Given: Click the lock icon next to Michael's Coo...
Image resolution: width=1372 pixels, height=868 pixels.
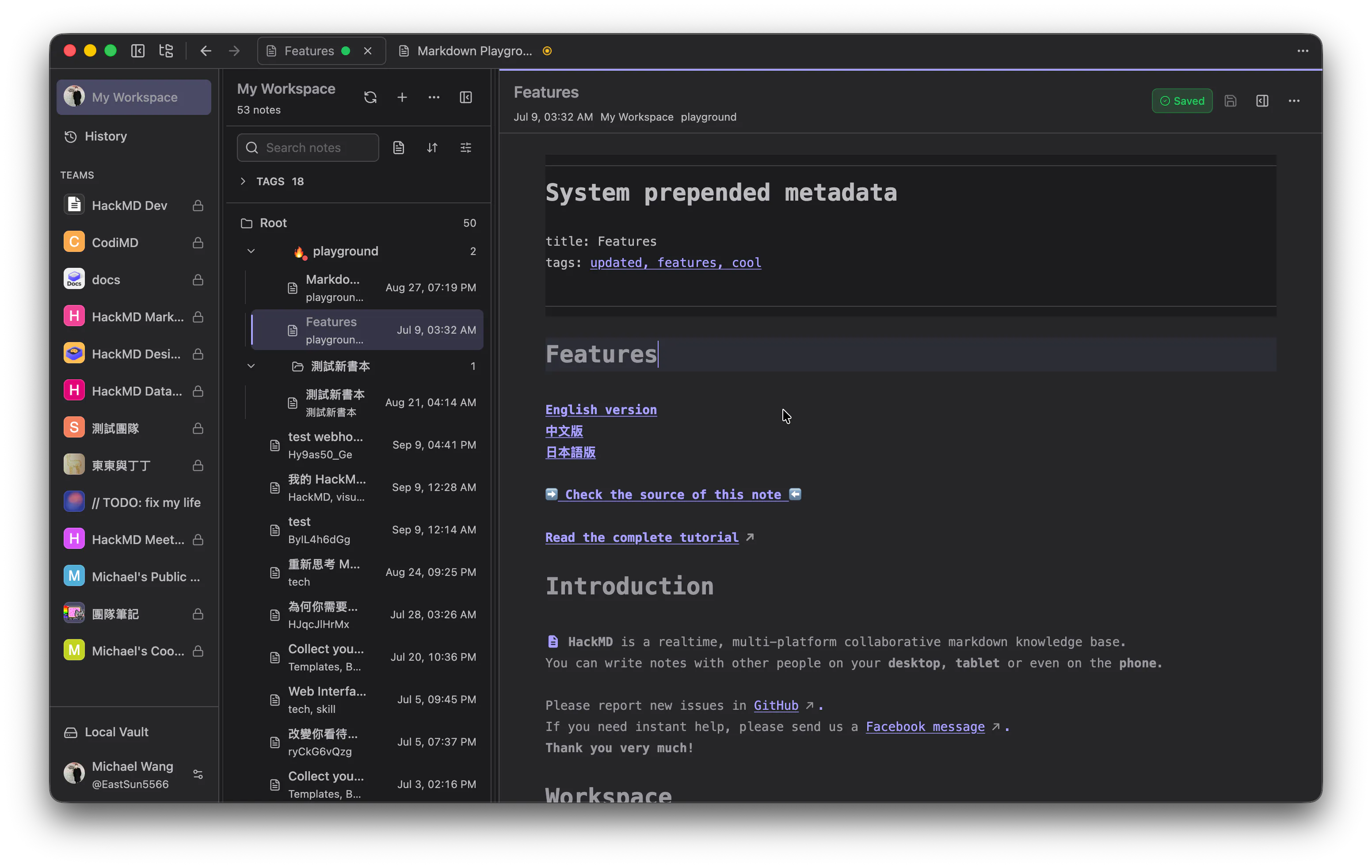Looking at the screenshot, I should [198, 651].
